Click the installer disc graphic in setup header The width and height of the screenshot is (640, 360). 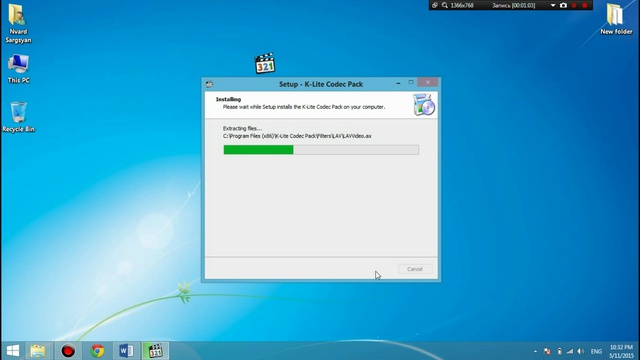pyautogui.click(x=424, y=105)
